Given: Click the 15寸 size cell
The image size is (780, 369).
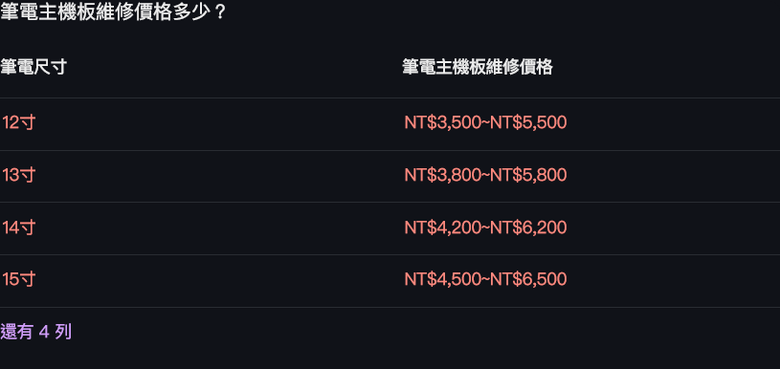Looking at the screenshot, I should [x=18, y=279].
